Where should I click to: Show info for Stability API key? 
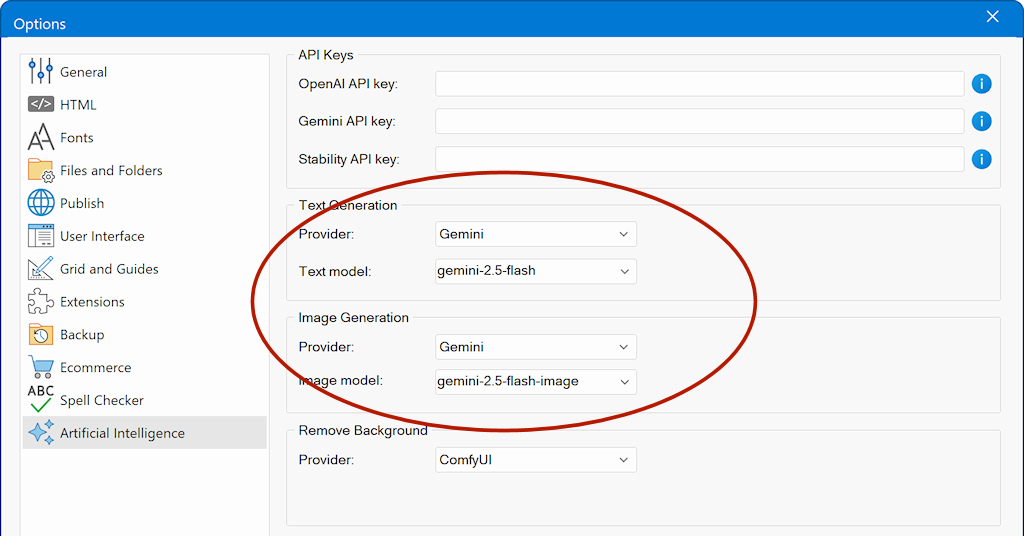pyautogui.click(x=981, y=159)
